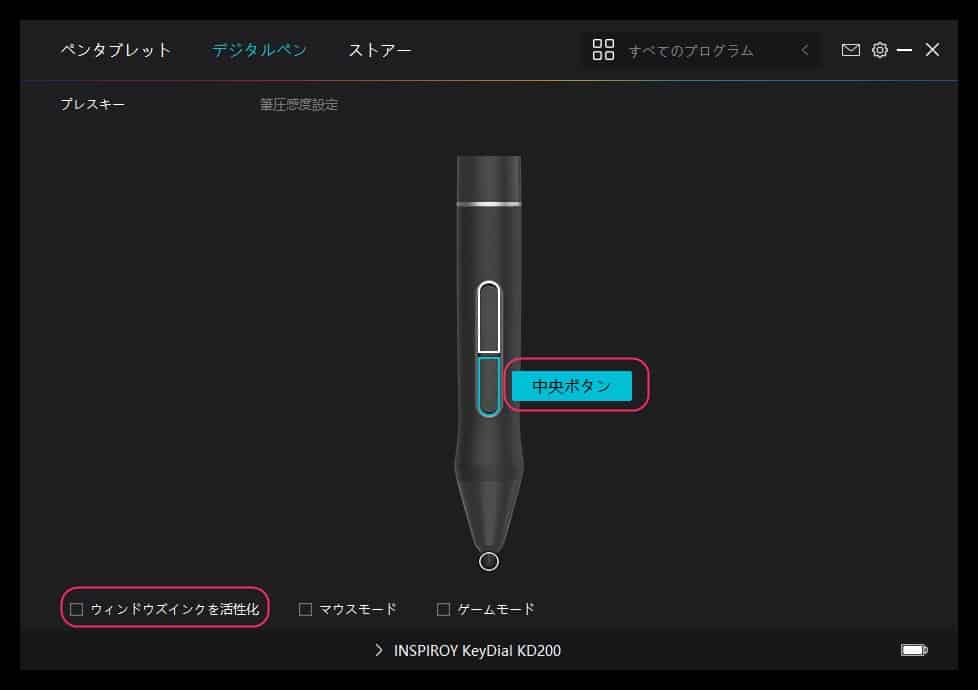
Task: Open the mail feedback icon
Action: tap(851, 50)
